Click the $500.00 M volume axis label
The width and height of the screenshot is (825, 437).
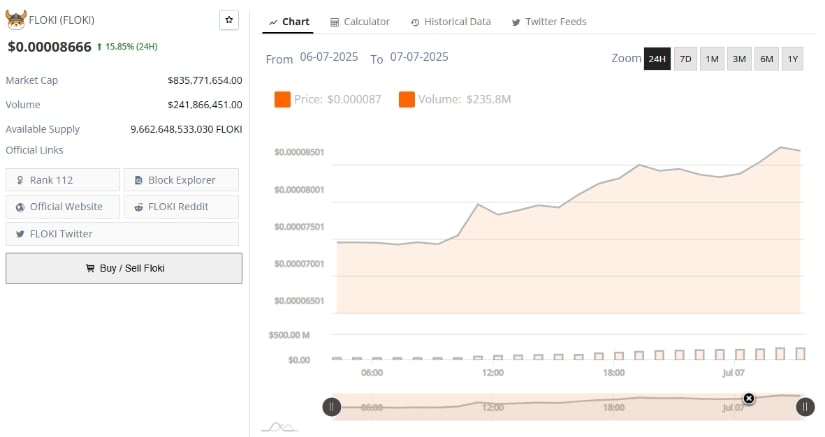point(289,335)
